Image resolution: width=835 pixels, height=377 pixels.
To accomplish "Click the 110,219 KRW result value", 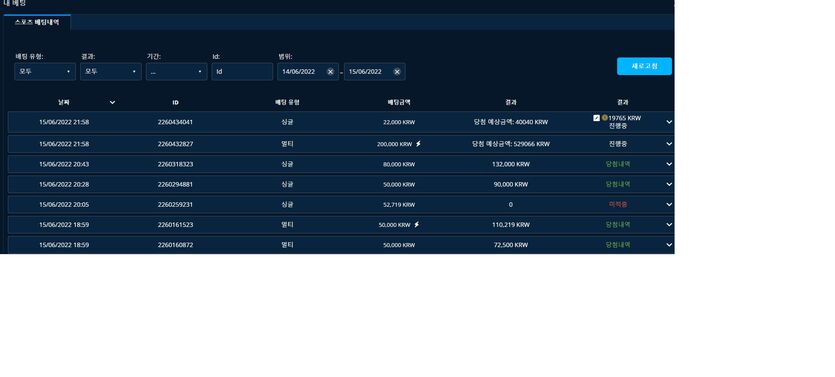I will point(511,225).
